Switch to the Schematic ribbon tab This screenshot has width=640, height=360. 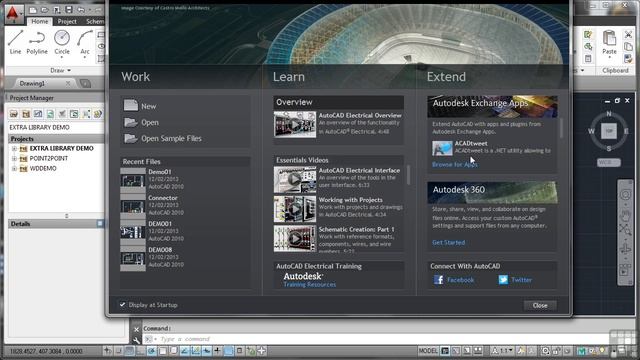[95, 21]
